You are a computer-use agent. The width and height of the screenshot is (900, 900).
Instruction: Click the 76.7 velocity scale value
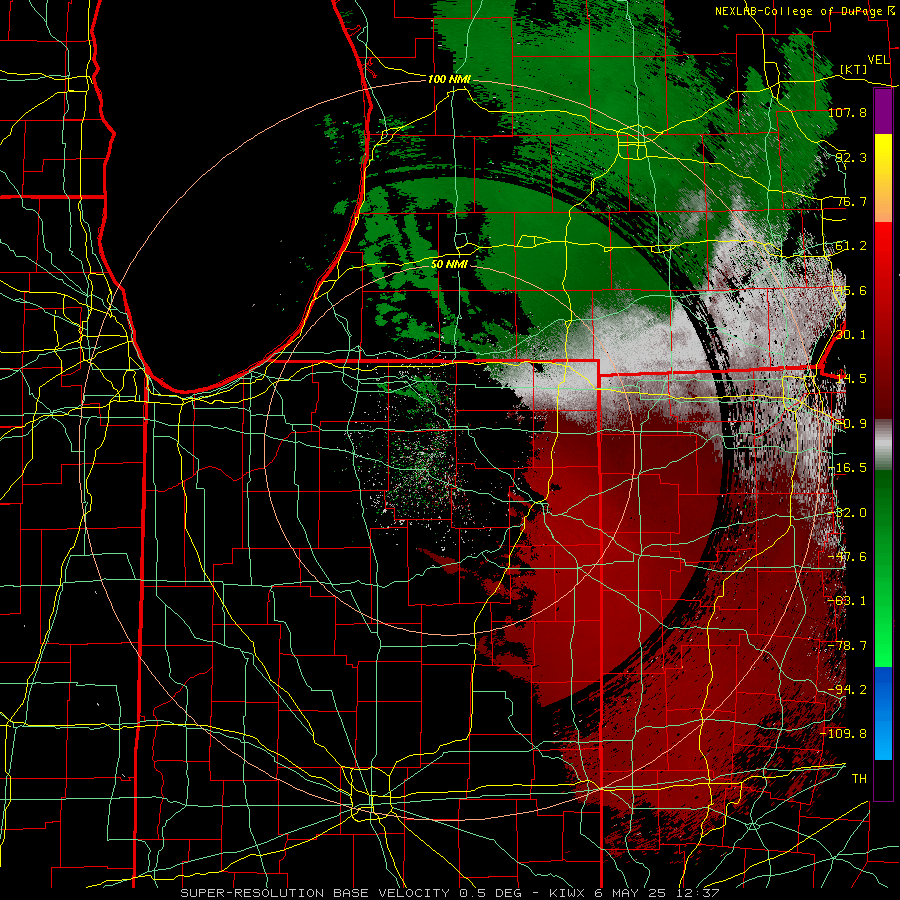pyautogui.click(x=851, y=201)
